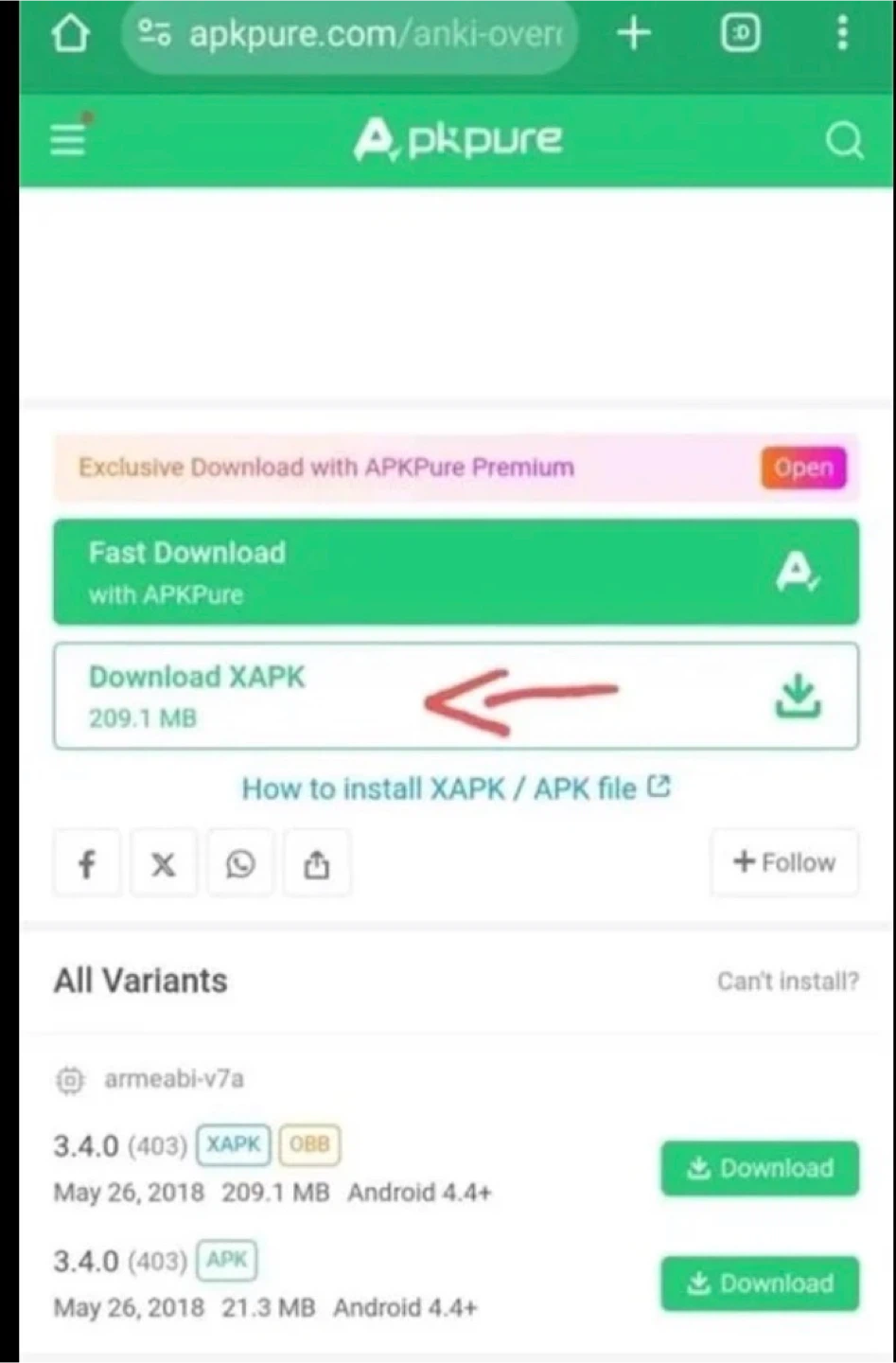The height and width of the screenshot is (1363, 896).
Task: Download the 3.4.0 XAPK OBB variant
Action: [760, 1168]
